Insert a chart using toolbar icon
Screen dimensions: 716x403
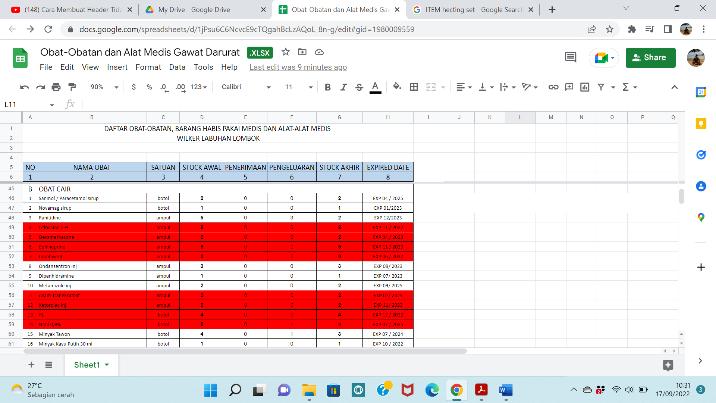[x=584, y=87]
